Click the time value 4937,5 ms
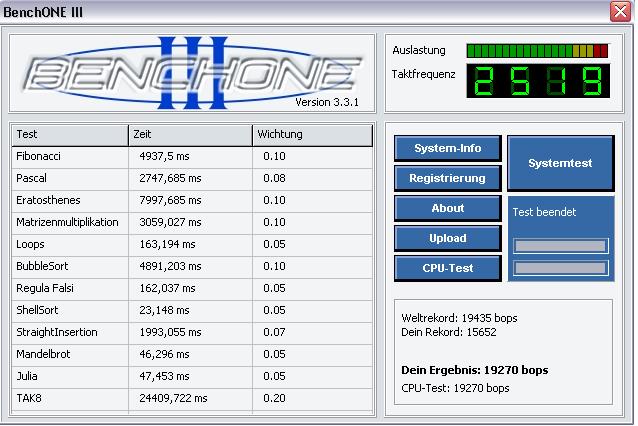Viewport: 638px width, 426px height. click(x=164, y=157)
